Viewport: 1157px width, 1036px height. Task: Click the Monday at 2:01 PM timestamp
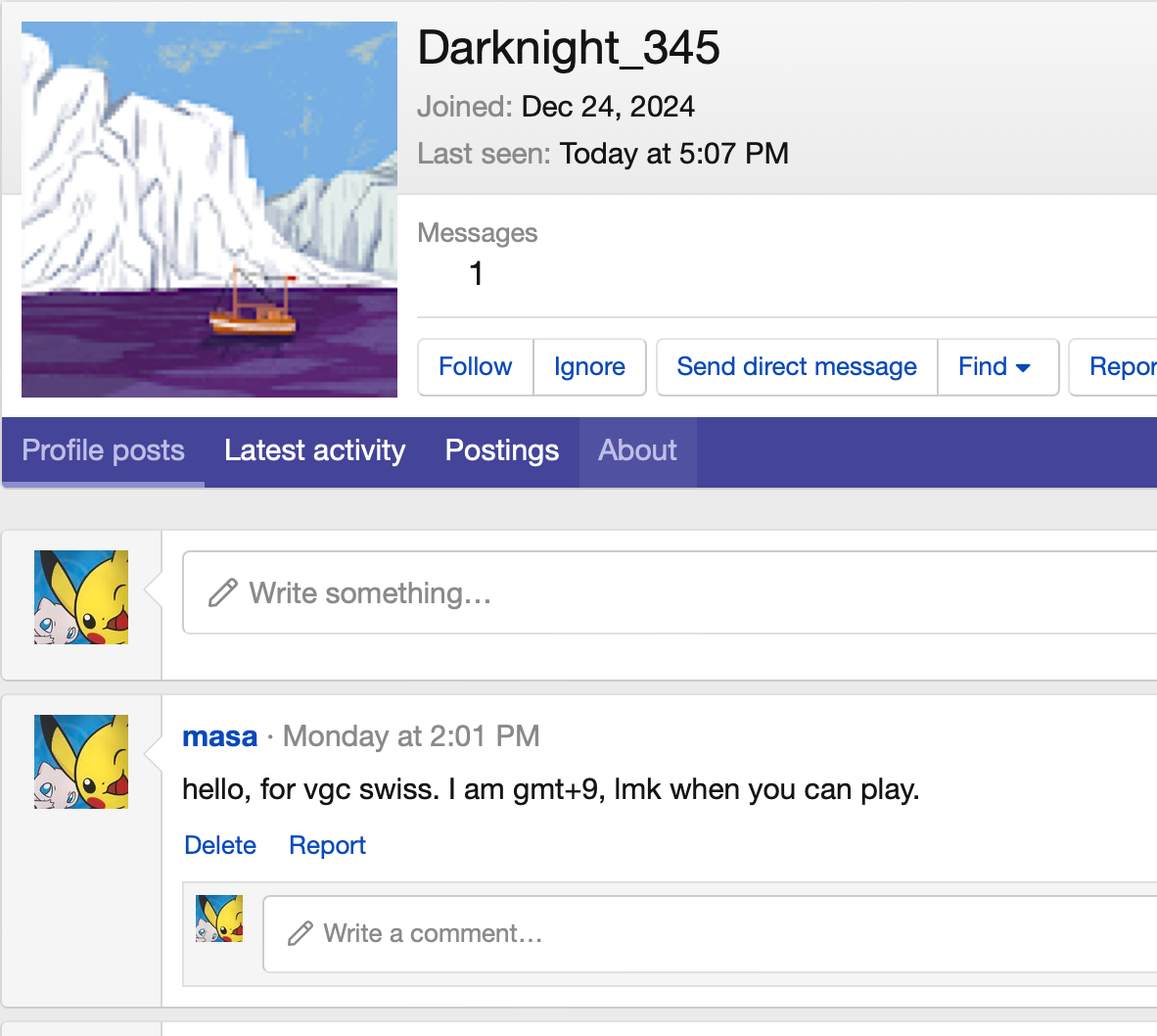click(x=411, y=735)
